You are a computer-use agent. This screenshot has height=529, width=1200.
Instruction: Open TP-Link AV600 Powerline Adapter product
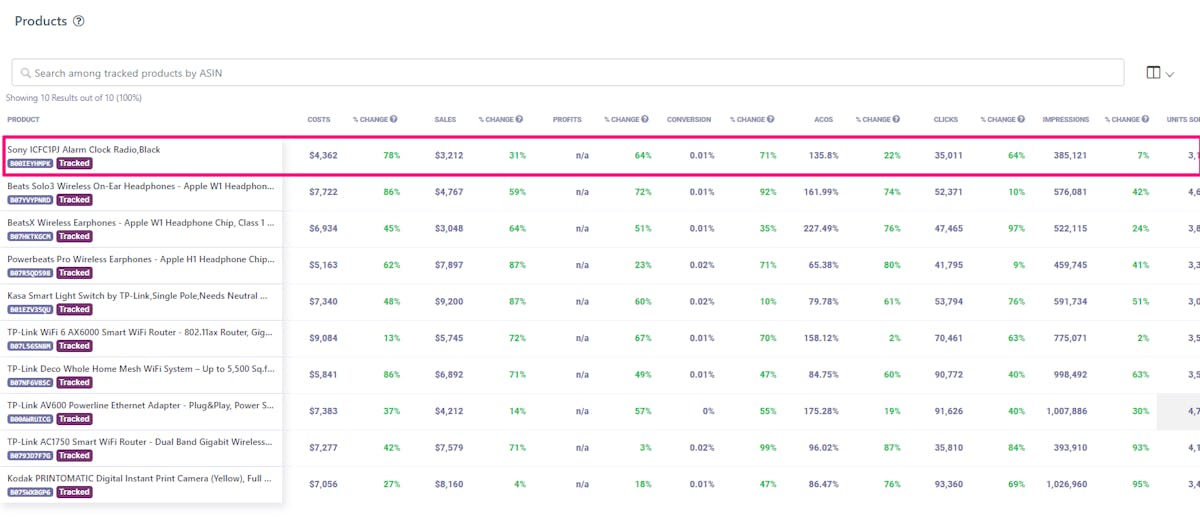pos(140,406)
